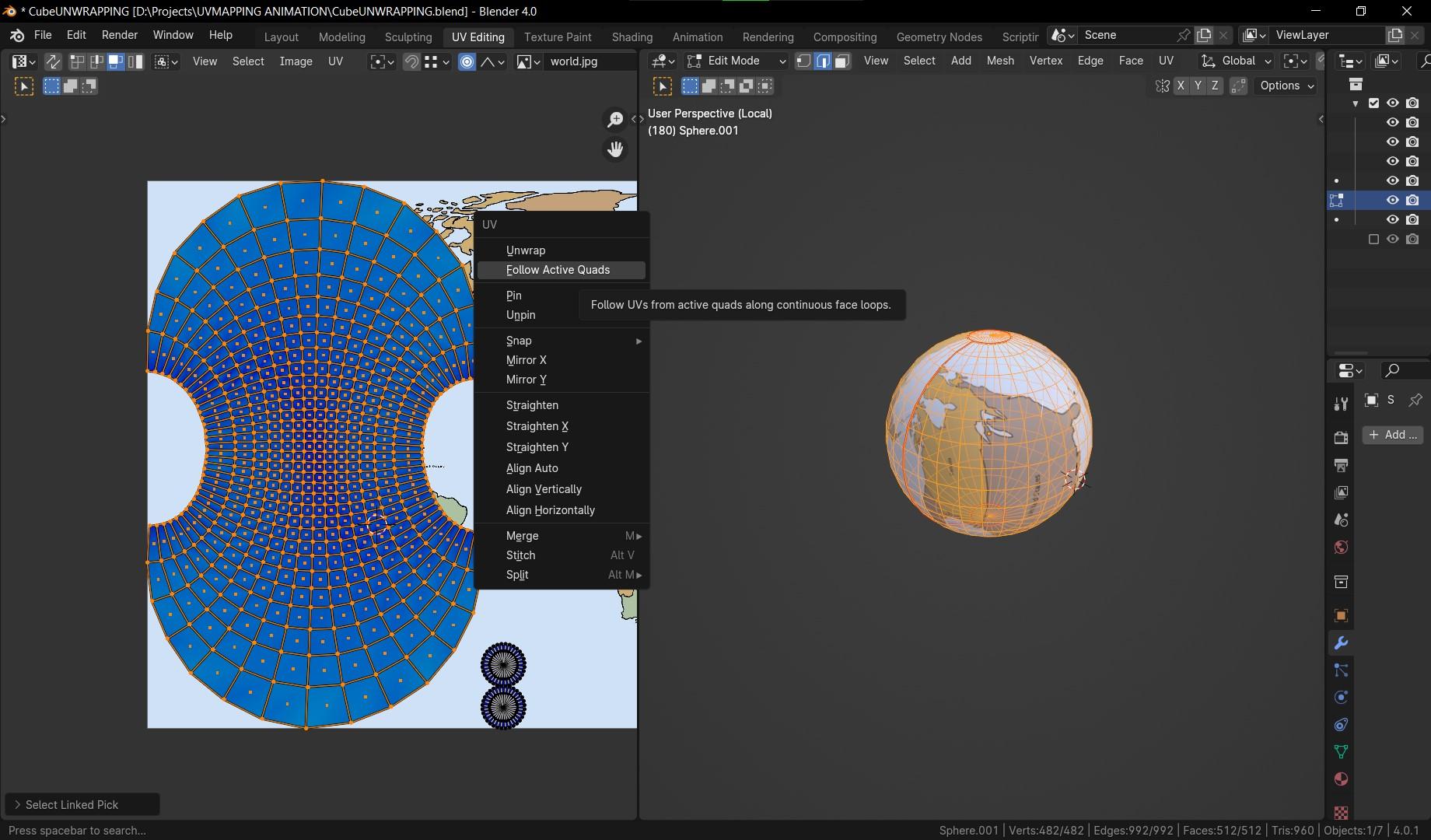Expand the Options dropdown in viewport
Image resolution: width=1431 pixels, height=840 pixels.
pyautogui.click(x=1286, y=86)
